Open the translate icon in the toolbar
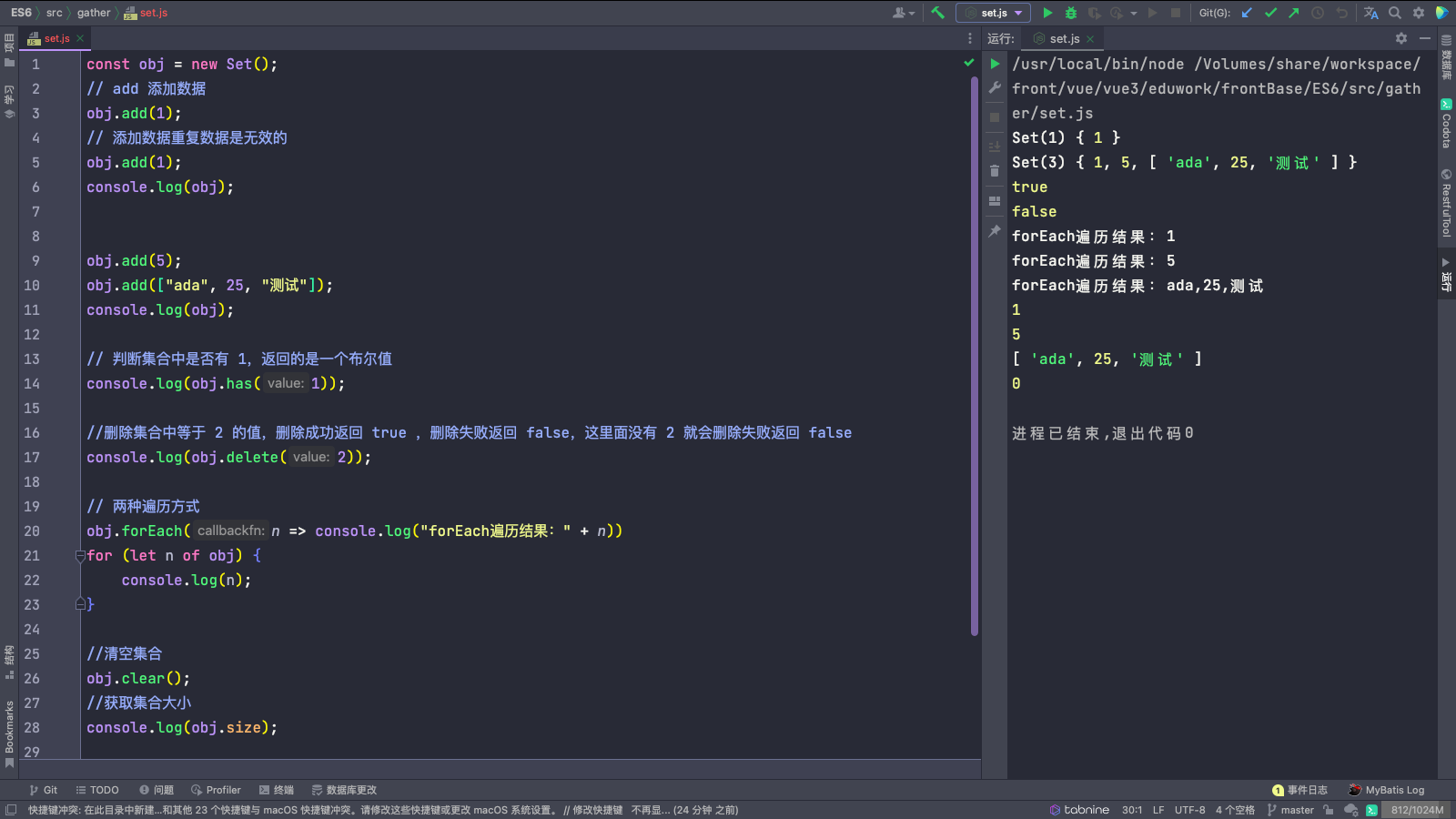The image size is (1456, 819). 1370,13
